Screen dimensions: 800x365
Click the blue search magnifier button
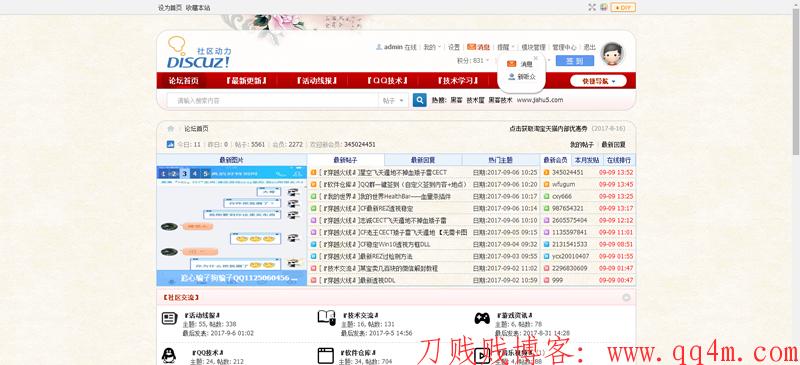[419, 101]
